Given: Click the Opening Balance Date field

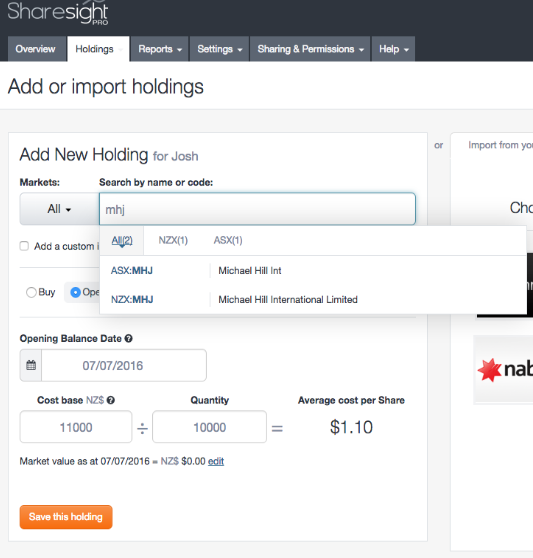Looking at the screenshot, I should tap(124, 365).
